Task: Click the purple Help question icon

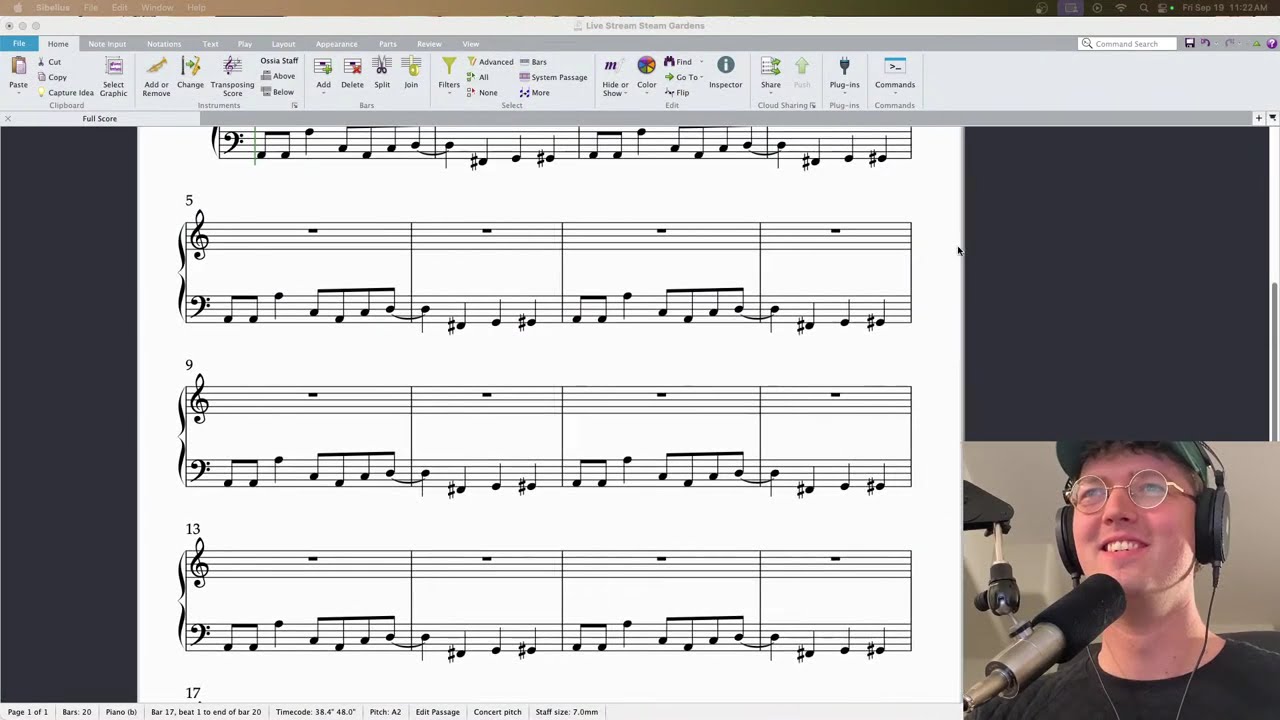Action: click(1273, 43)
